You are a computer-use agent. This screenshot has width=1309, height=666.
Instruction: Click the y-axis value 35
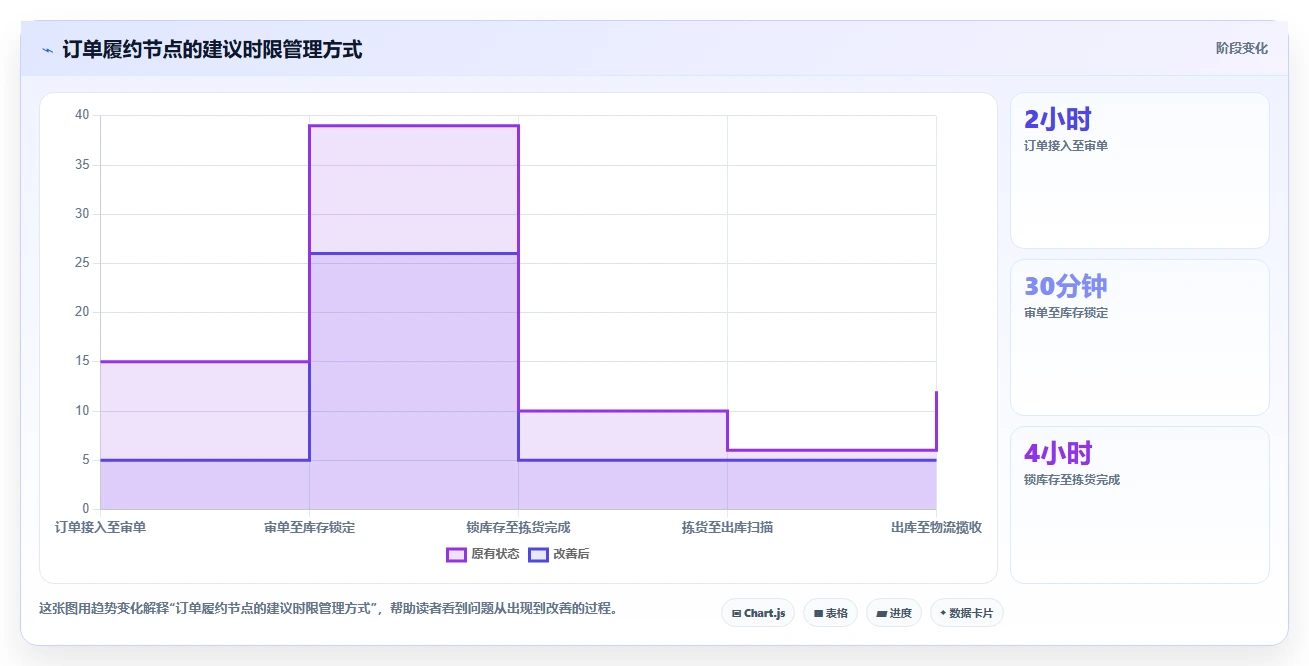click(82, 165)
